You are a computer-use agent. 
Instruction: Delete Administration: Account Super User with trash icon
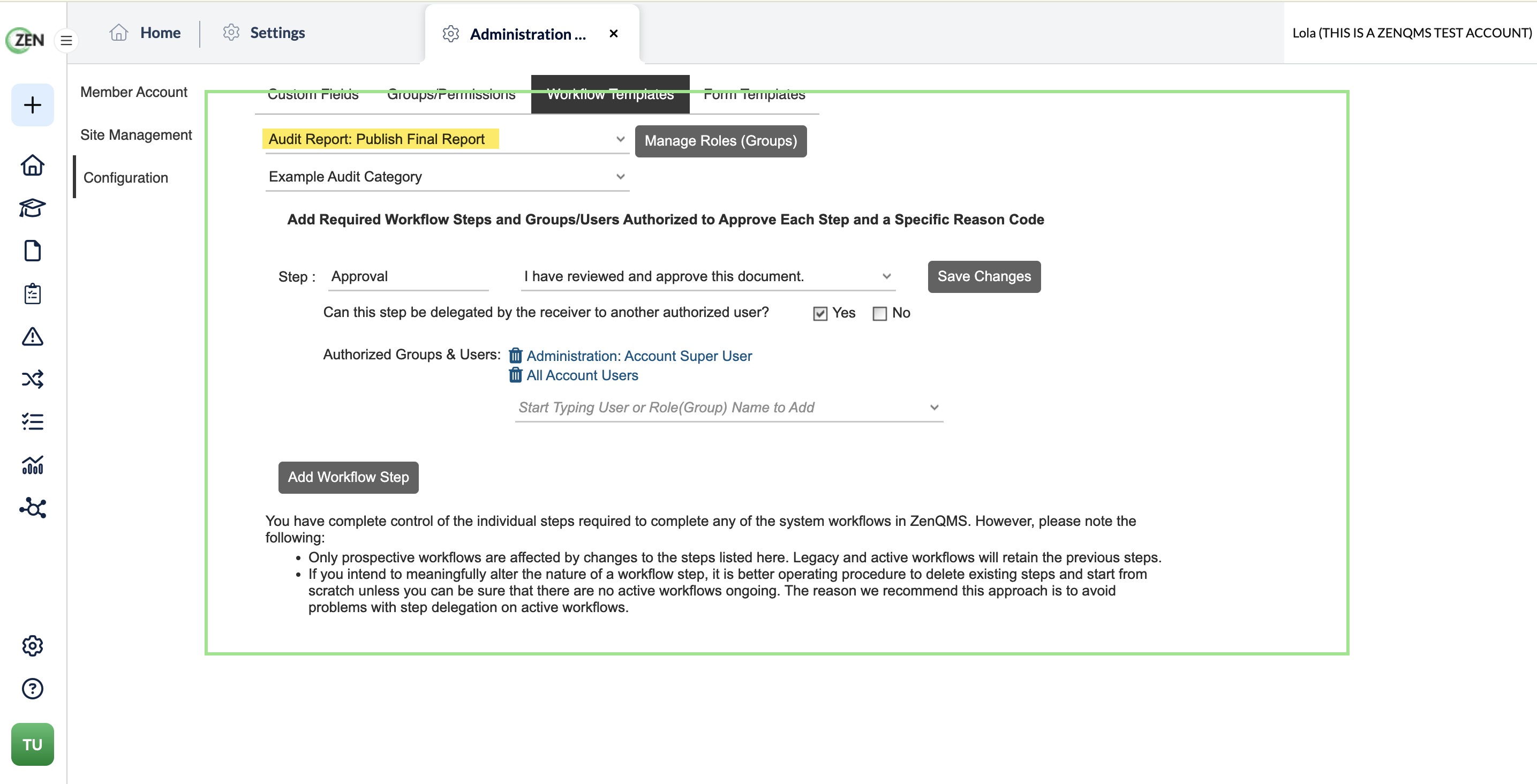pos(516,356)
